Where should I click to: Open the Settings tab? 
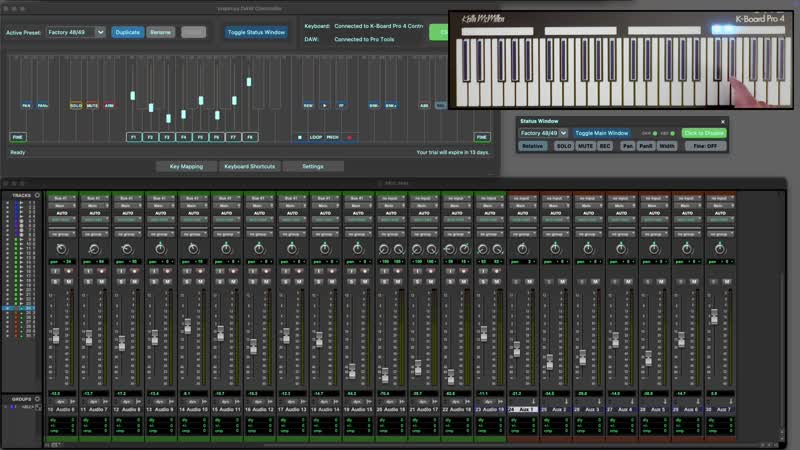[x=313, y=166]
